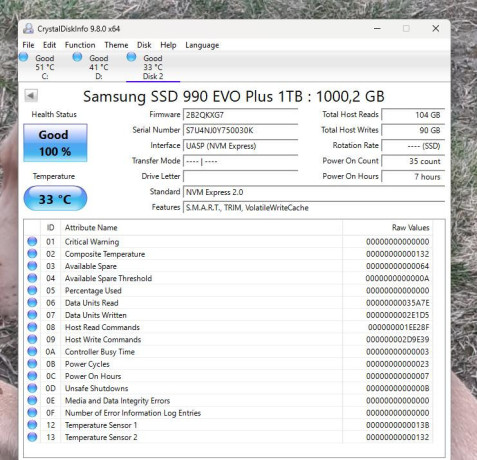
Task: Click the blue status orb for D: drive
Action: 77,57
